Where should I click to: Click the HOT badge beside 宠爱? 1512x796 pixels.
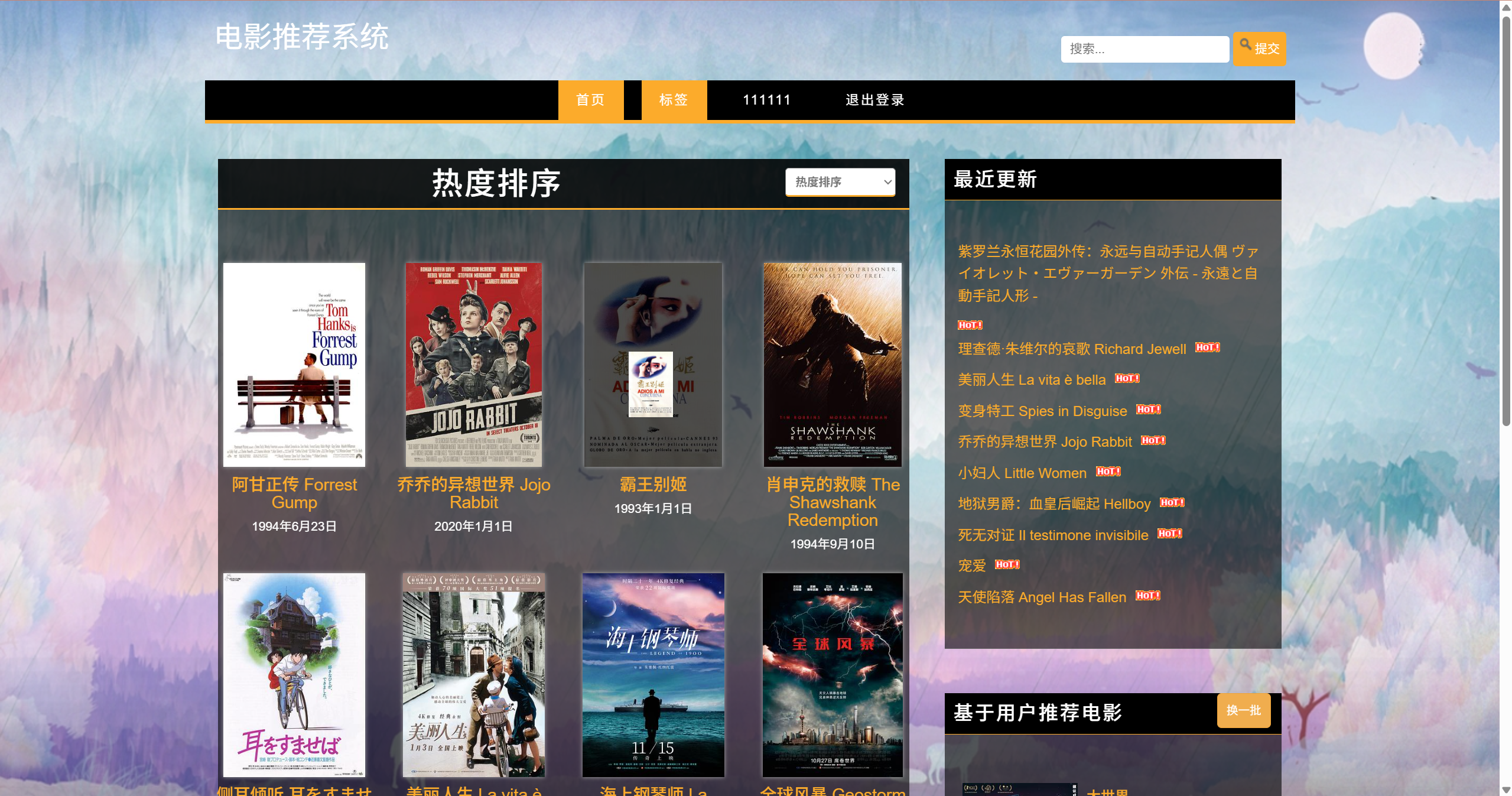coord(1007,564)
